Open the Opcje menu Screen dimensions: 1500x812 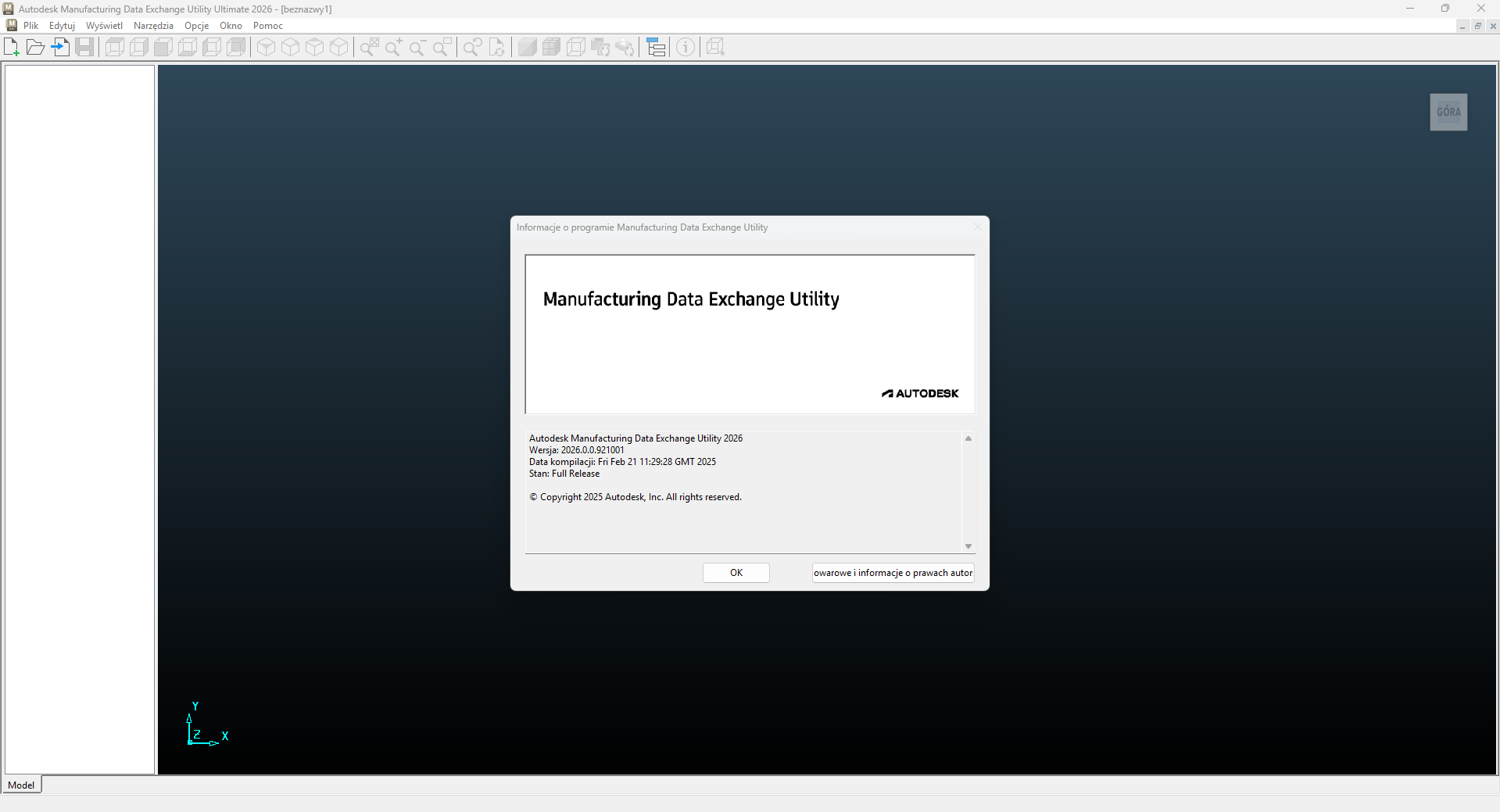coord(196,26)
